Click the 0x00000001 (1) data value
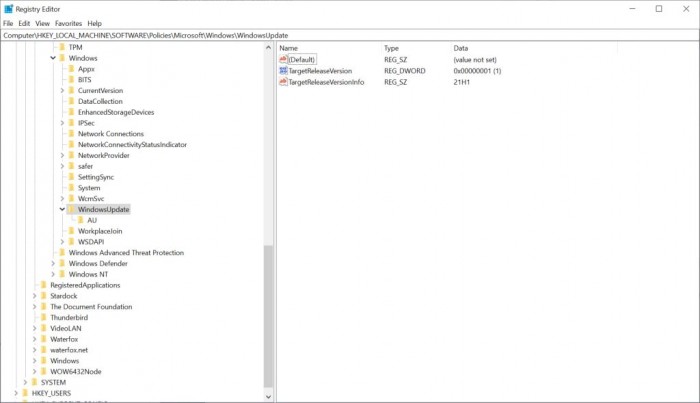The width and height of the screenshot is (700, 403). pyautogui.click(x=477, y=71)
